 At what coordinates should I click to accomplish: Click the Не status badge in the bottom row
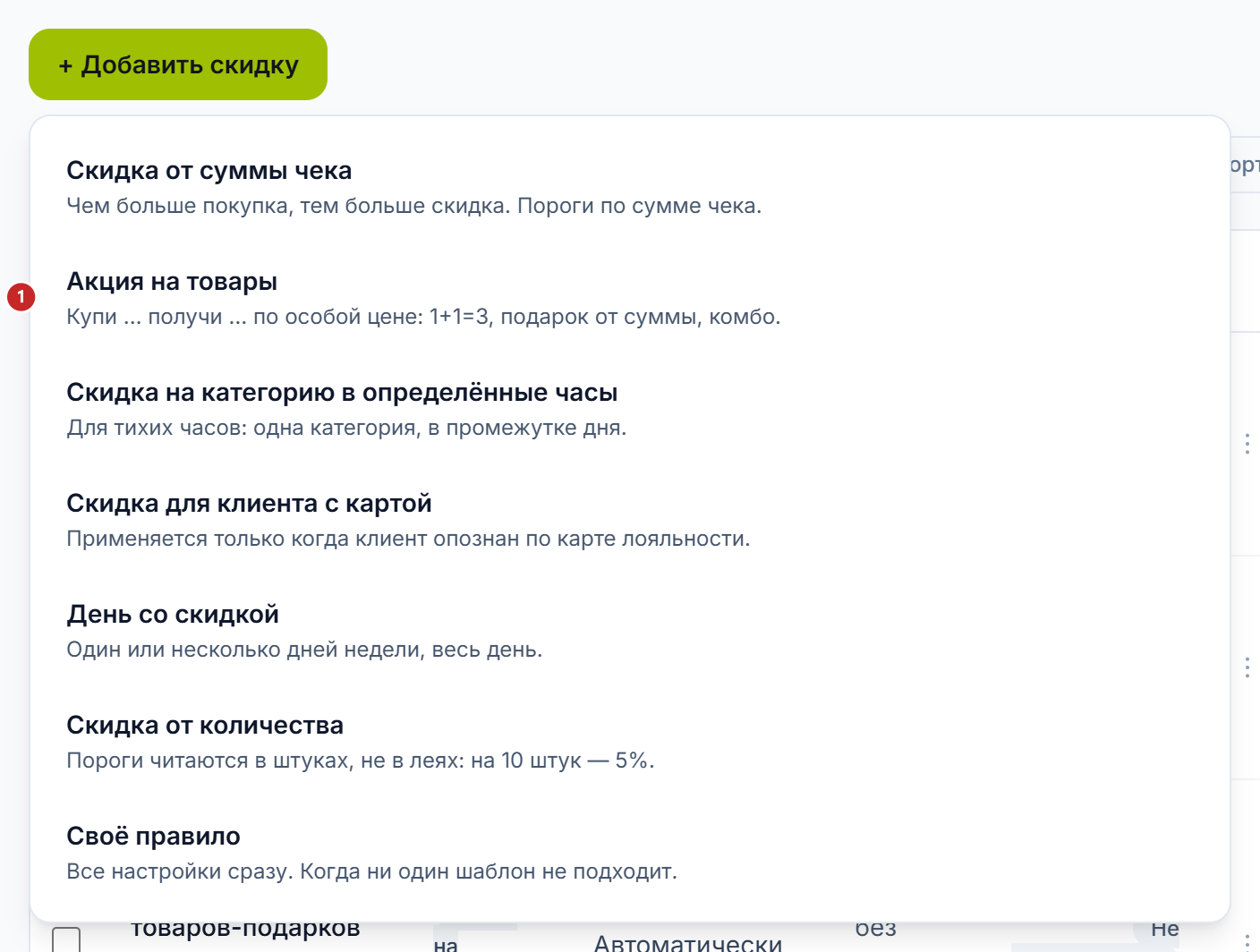(x=1164, y=931)
